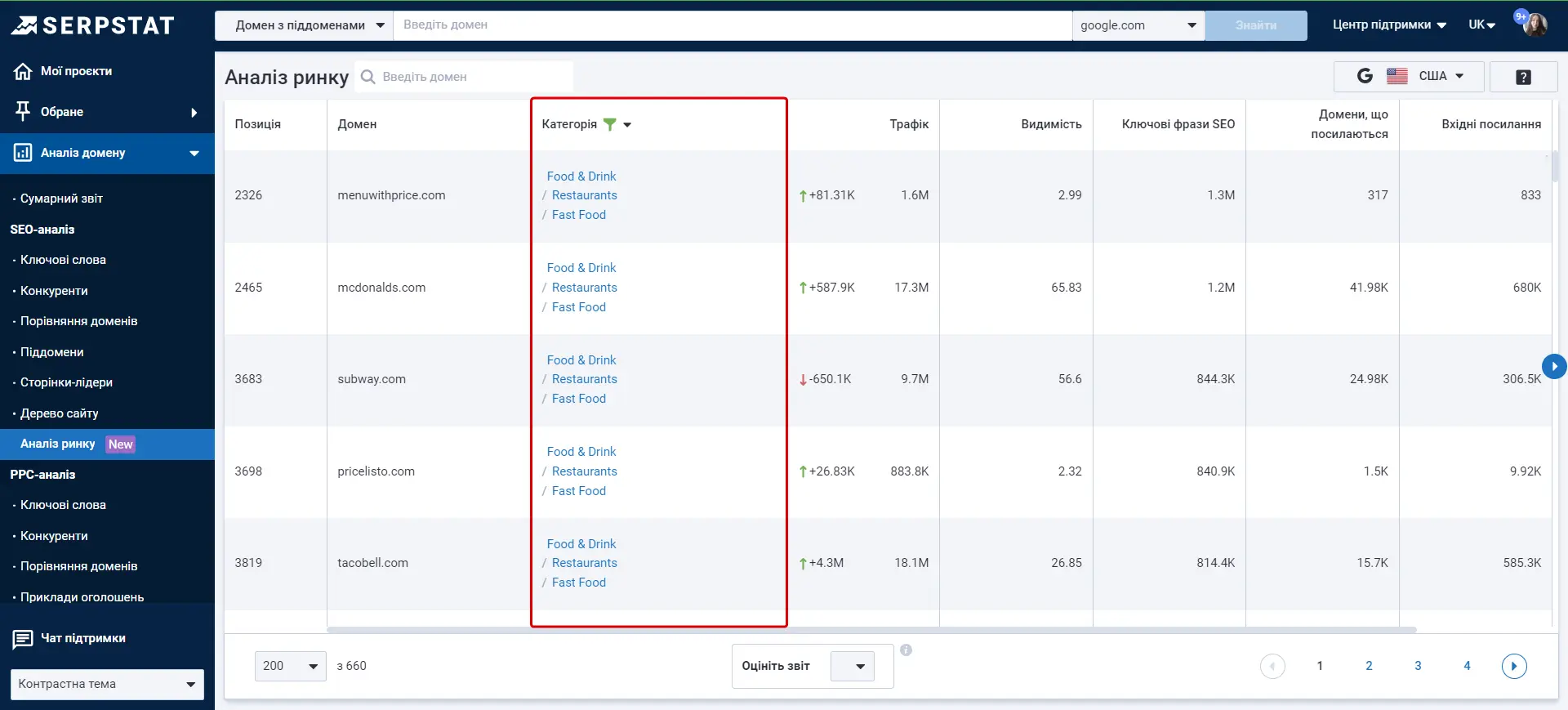This screenshot has width=1568, height=710.
Task: Open the Contrast theme dropdown
Action: [x=107, y=684]
